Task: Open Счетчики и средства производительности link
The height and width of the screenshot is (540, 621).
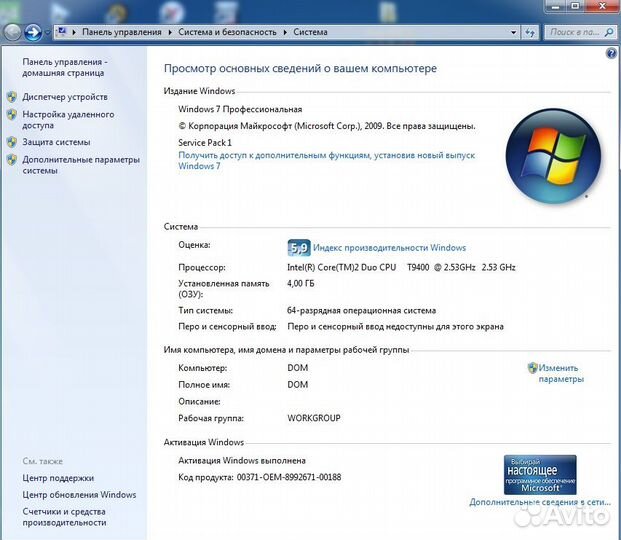Action: point(64,517)
